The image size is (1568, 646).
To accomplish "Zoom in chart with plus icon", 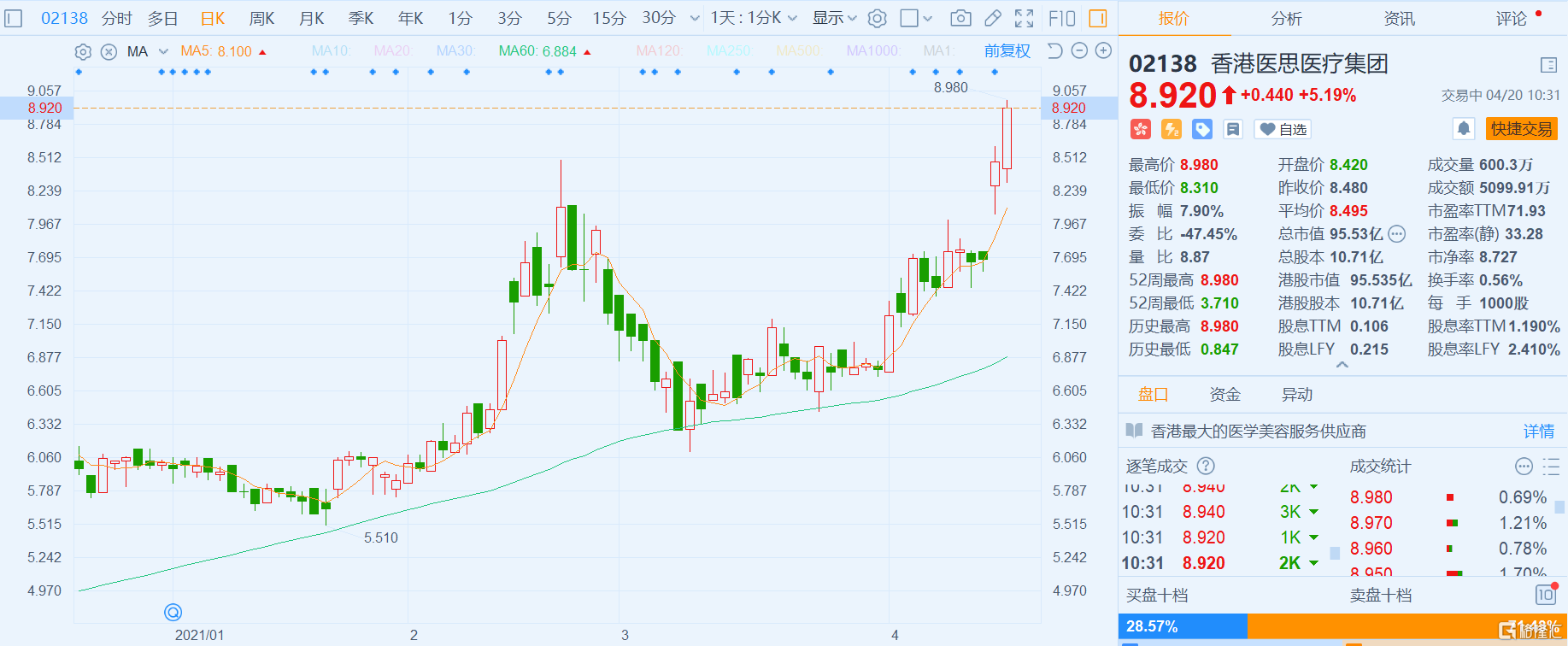I will [x=1103, y=51].
